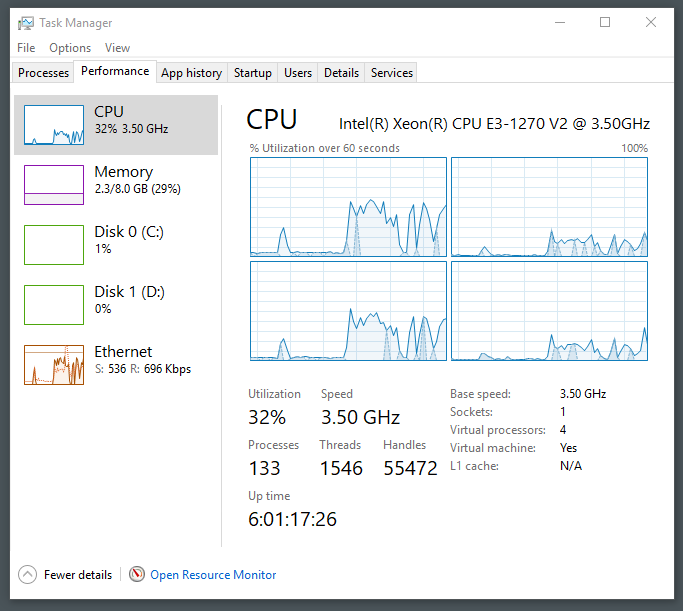Select the Ethernet throughput thumbnail

(x=54, y=365)
